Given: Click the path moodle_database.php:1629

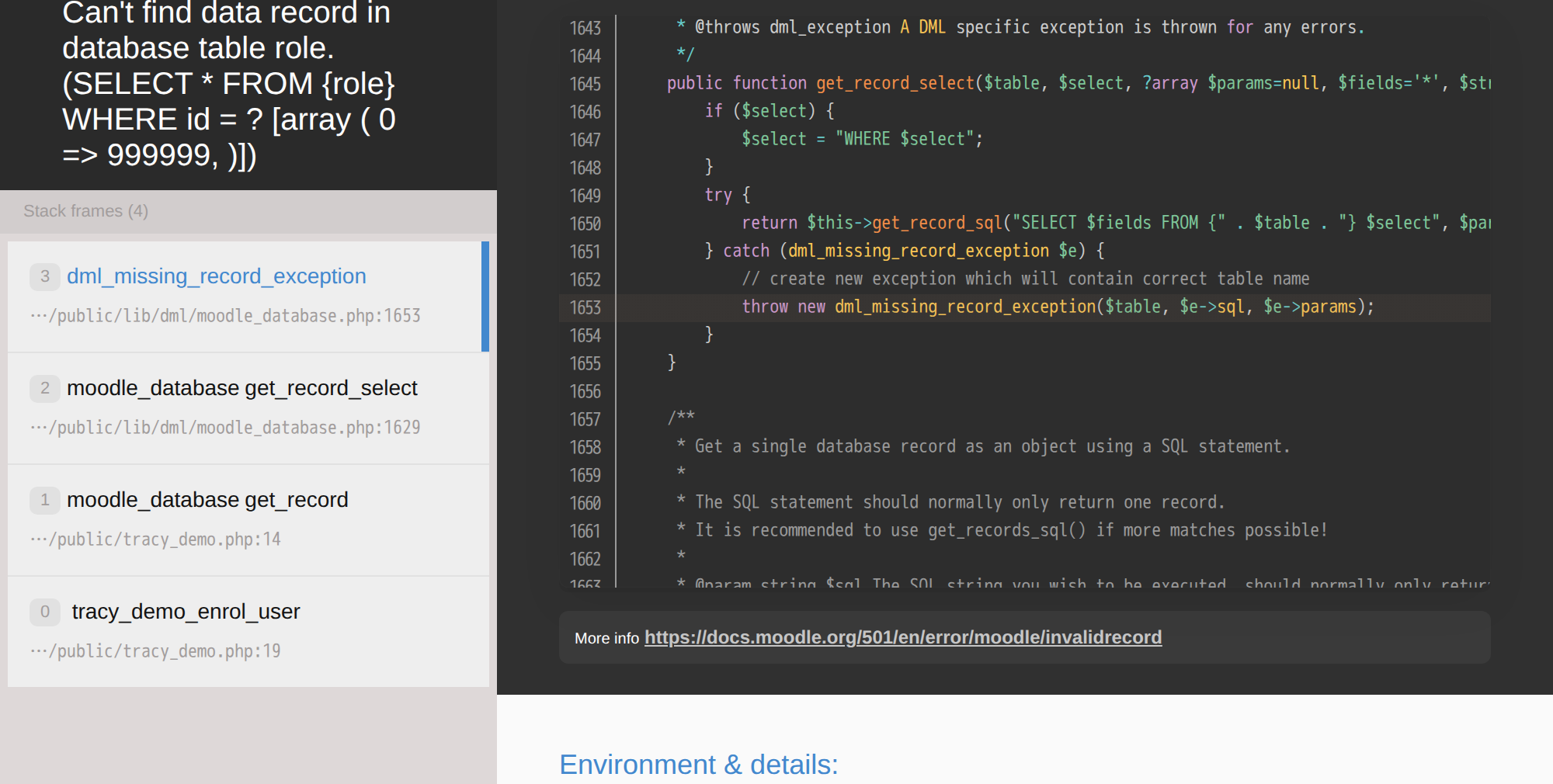Looking at the screenshot, I should point(225,428).
